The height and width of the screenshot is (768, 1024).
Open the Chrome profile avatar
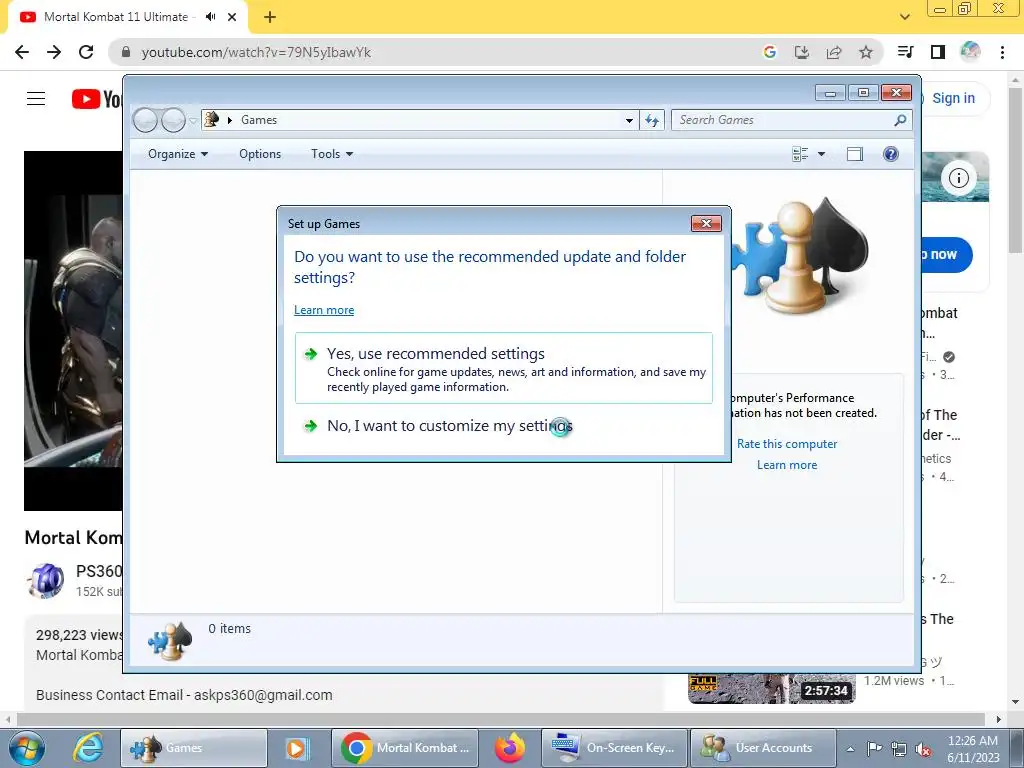click(x=970, y=52)
